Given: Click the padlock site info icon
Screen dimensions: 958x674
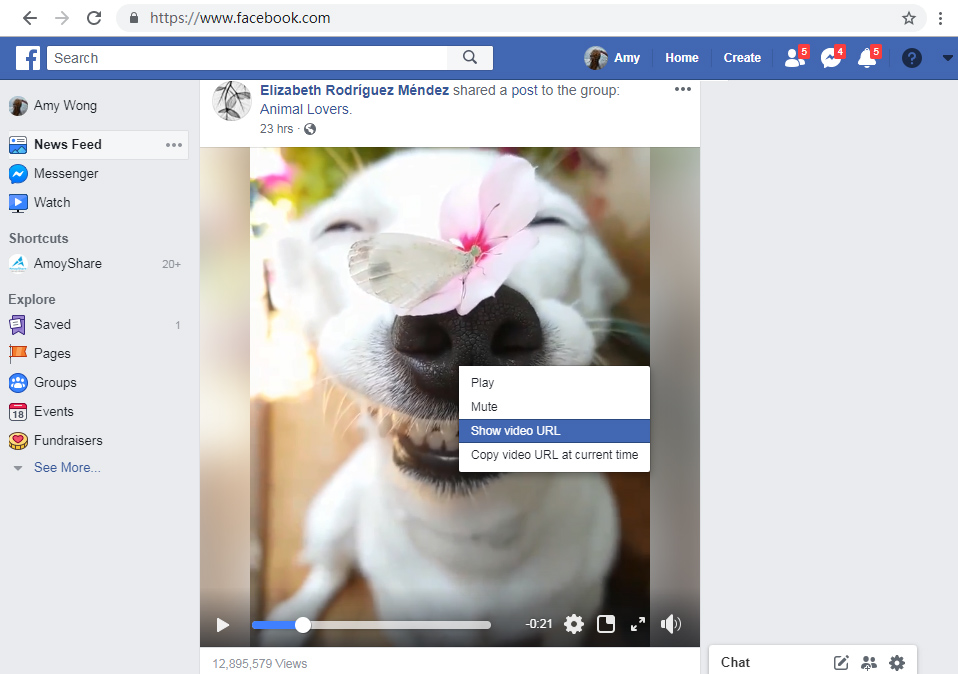Looking at the screenshot, I should pyautogui.click(x=134, y=18).
